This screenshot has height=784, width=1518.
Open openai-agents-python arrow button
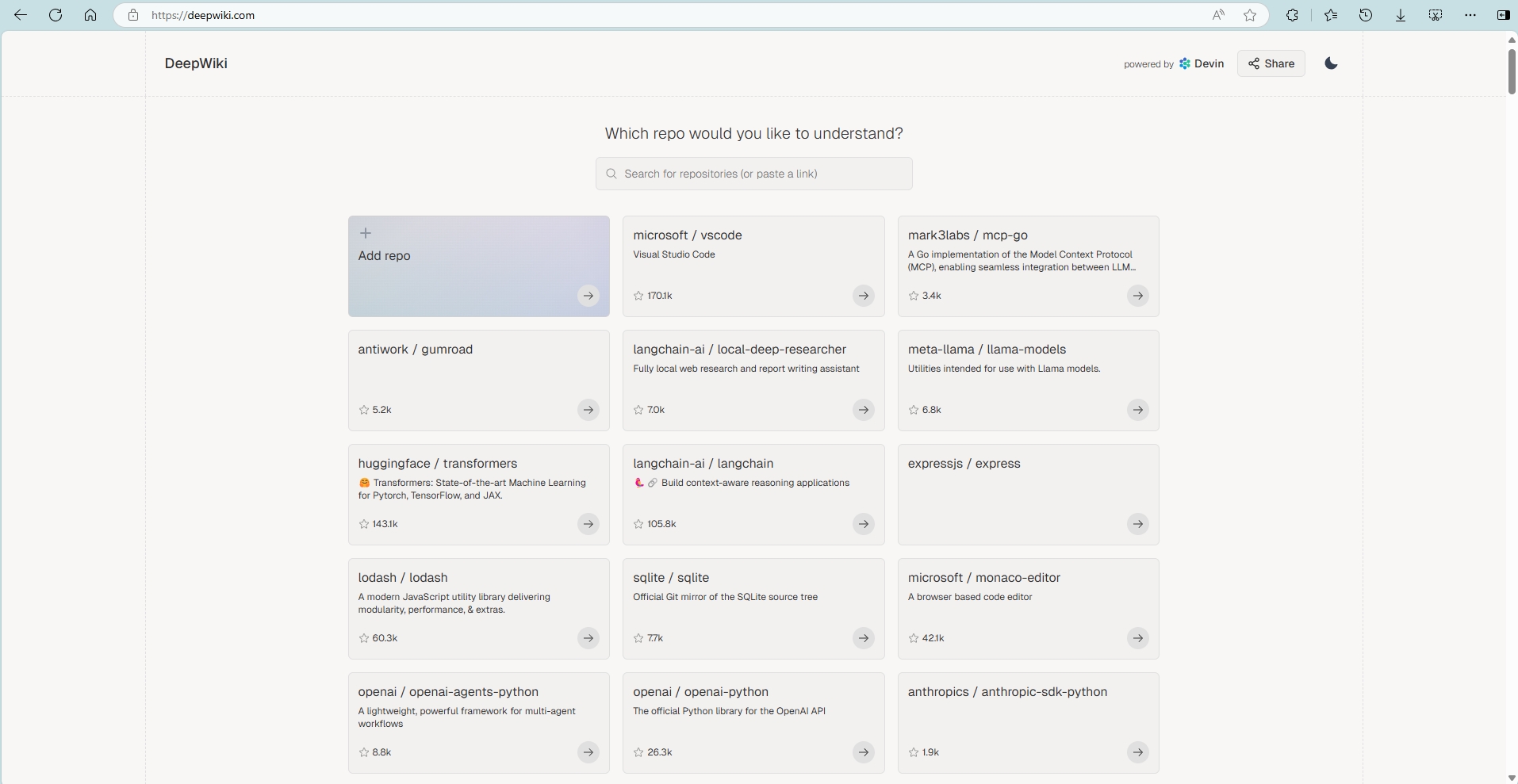point(588,752)
